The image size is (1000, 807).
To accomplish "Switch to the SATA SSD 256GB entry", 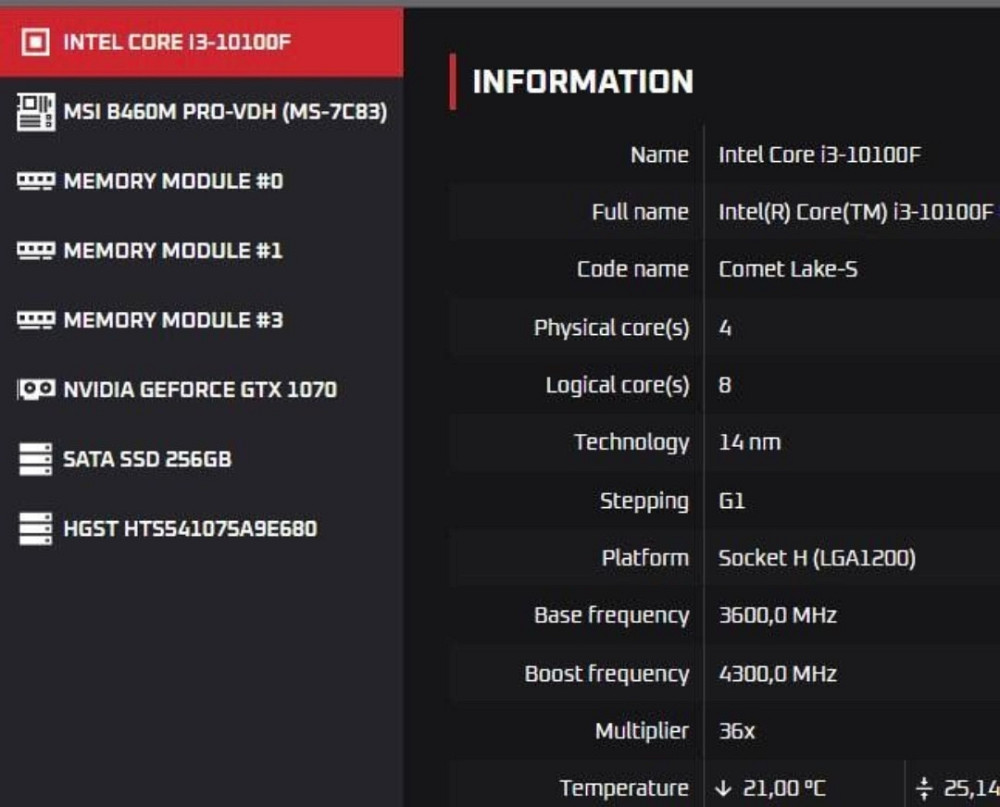I will coord(147,459).
